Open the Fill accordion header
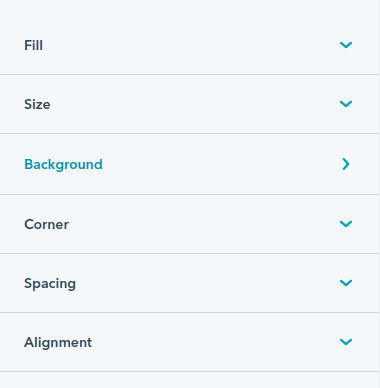Viewport: 380px width, 388px height. (189, 45)
